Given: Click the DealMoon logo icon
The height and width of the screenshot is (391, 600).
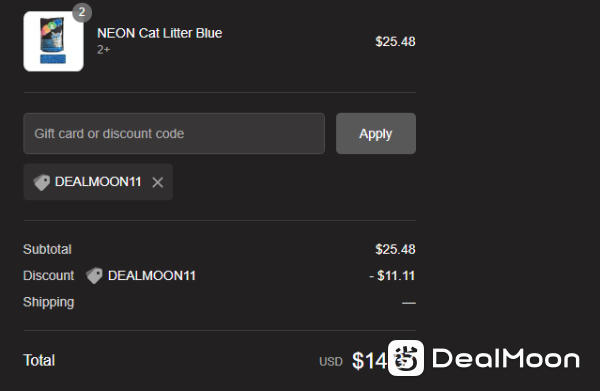Looking at the screenshot, I should 406,358.
